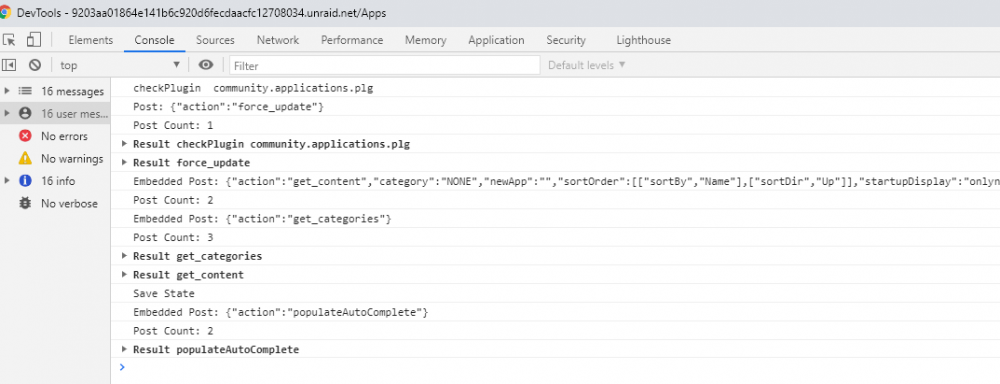Click the Embedded Post get_content log line
The width and height of the screenshot is (1000, 384).
click(555, 182)
